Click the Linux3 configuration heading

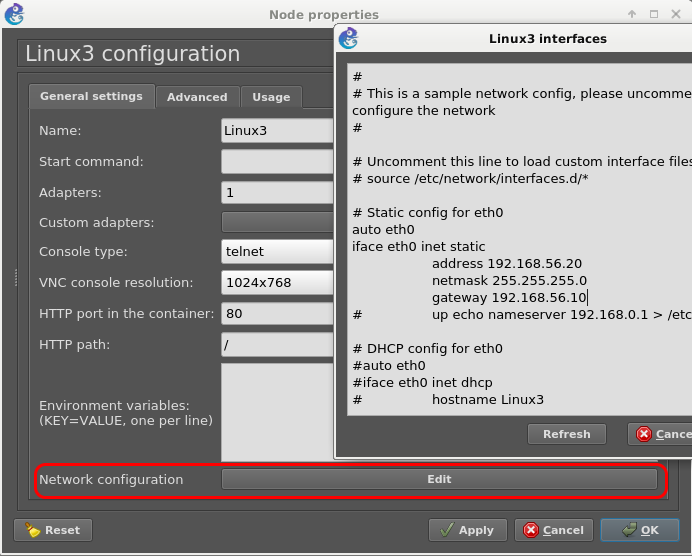132,53
